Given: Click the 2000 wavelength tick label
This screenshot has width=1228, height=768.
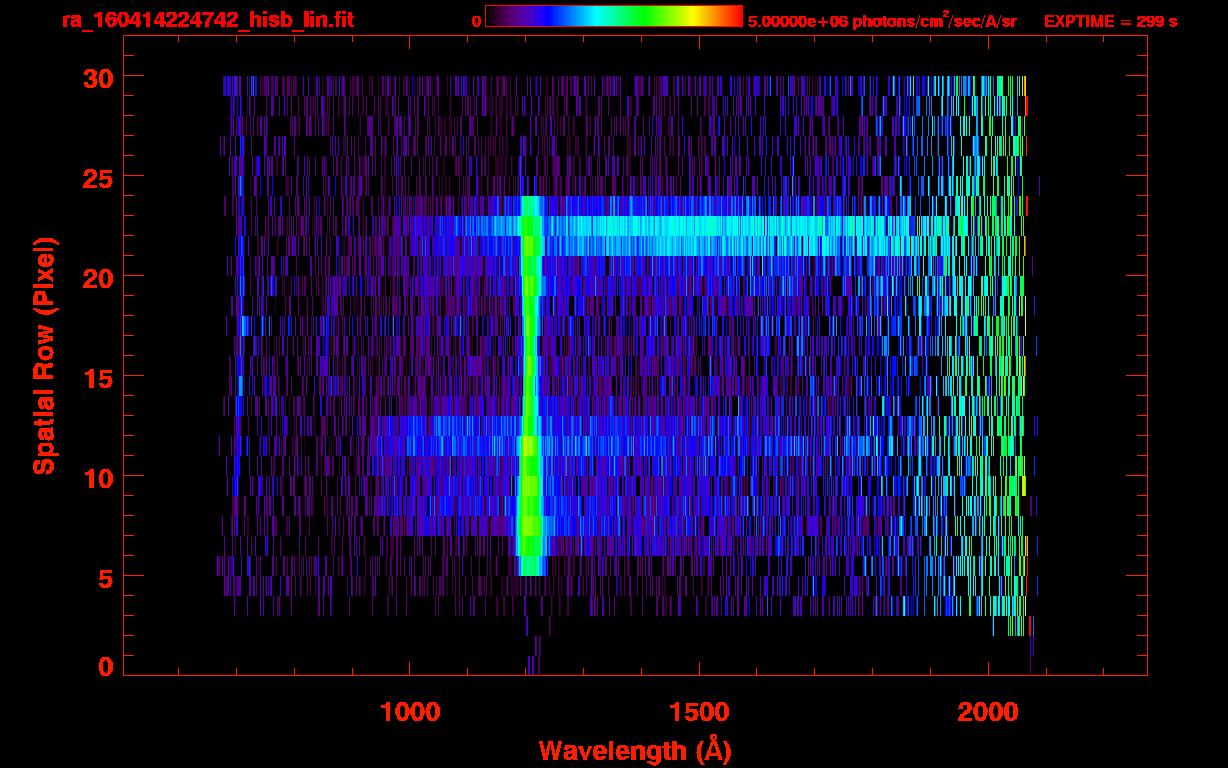Looking at the screenshot, I should pyautogui.click(x=988, y=712).
